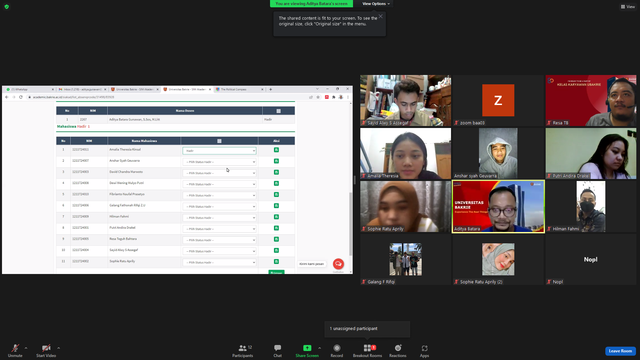Click the green Share Screen button
This screenshot has height=360, width=640.
coord(307,350)
